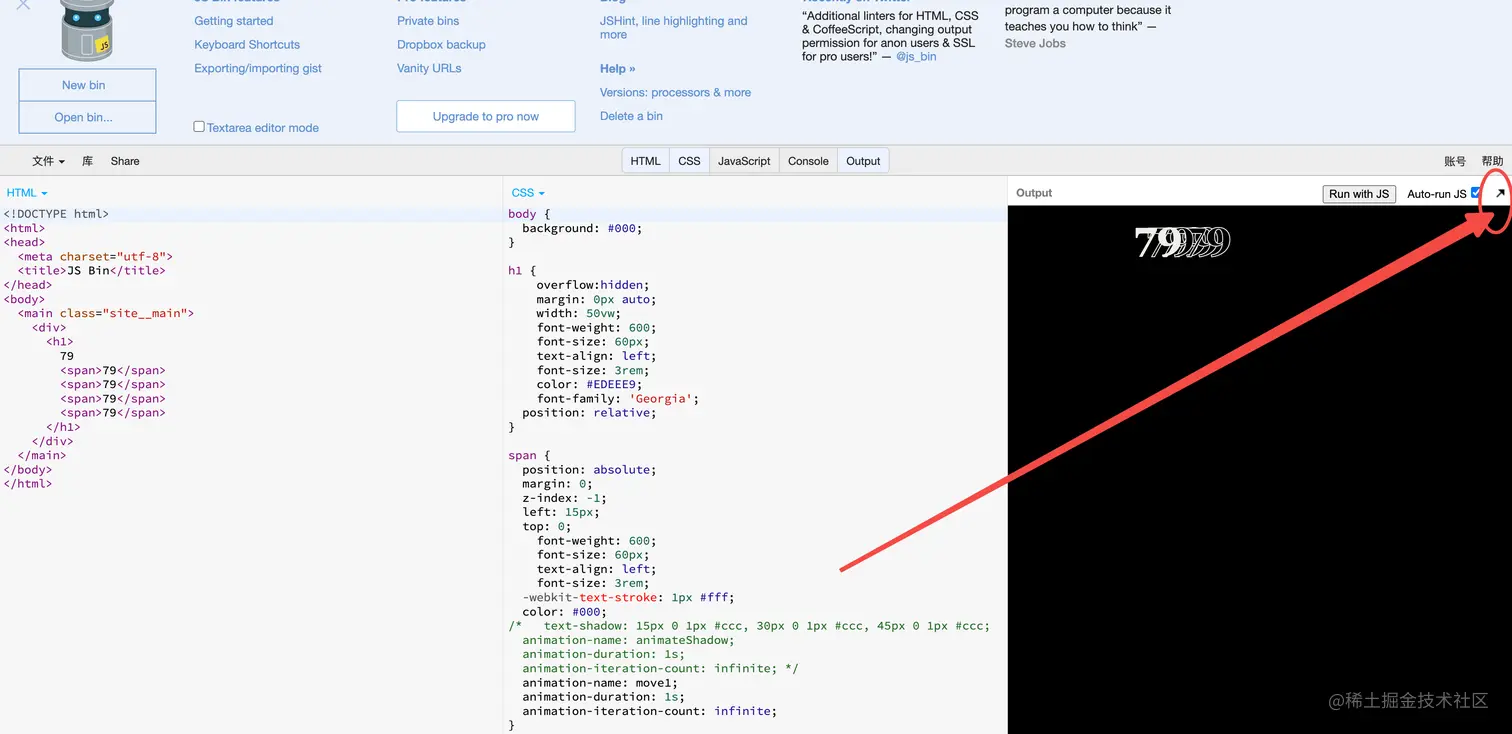Open the Getting started link
Screen dimensions: 1512x734
point(234,21)
